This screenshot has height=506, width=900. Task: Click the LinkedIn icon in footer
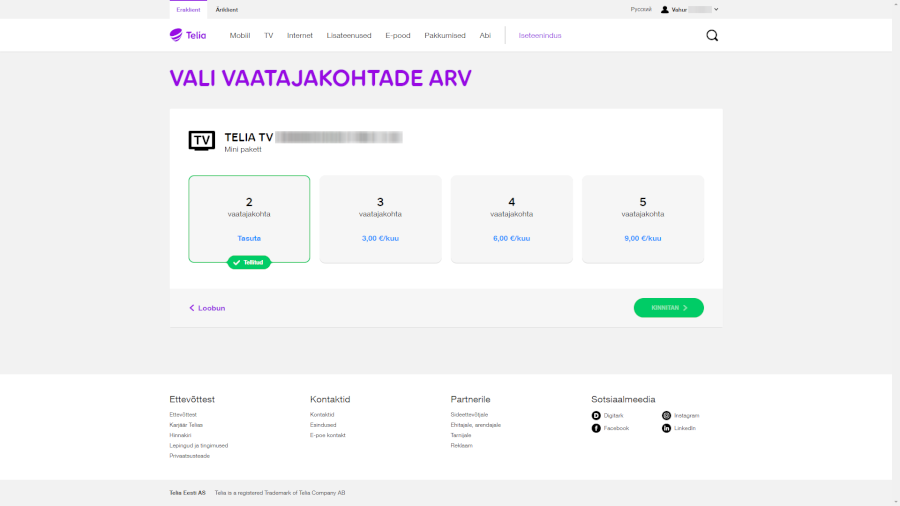tap(666, 428)
